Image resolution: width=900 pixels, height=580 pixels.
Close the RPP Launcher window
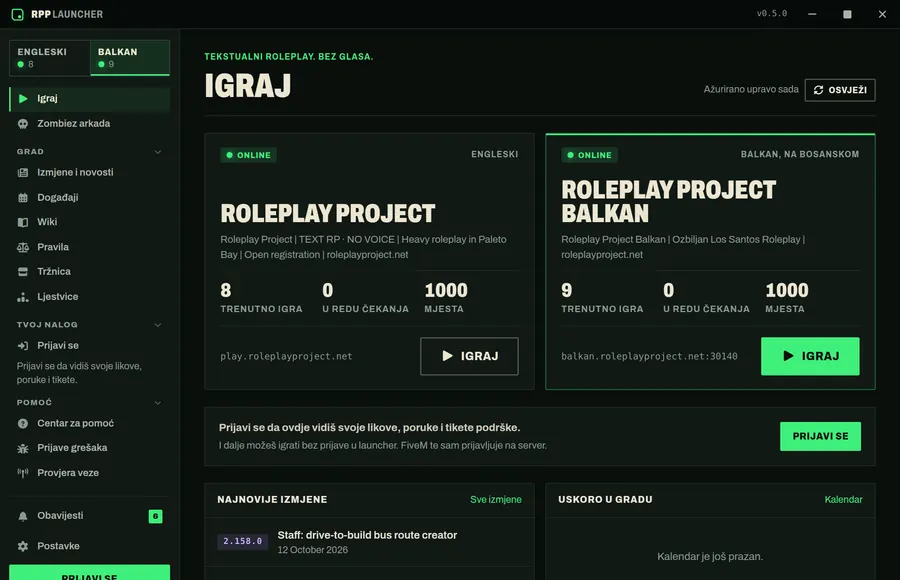pos(882,14)
